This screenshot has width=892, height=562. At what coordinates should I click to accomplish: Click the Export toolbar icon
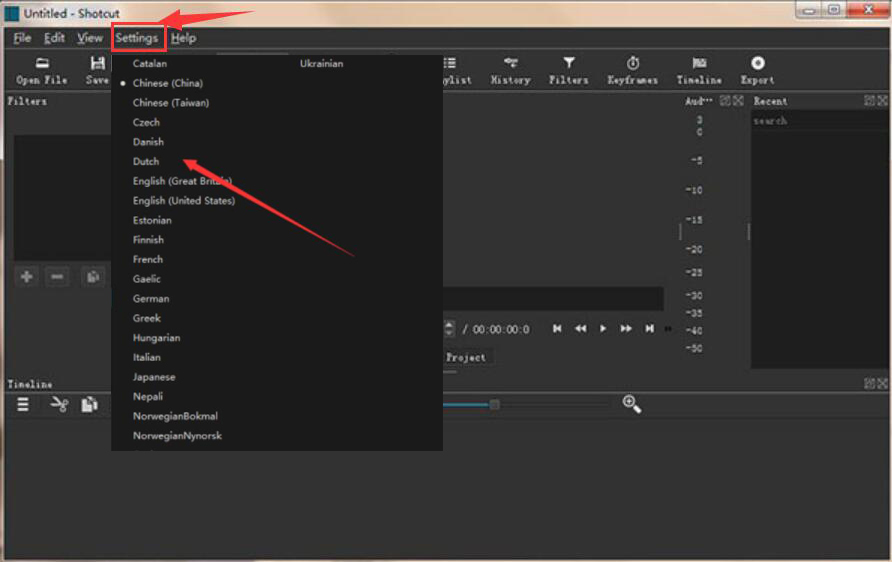(x=757, y=71)
